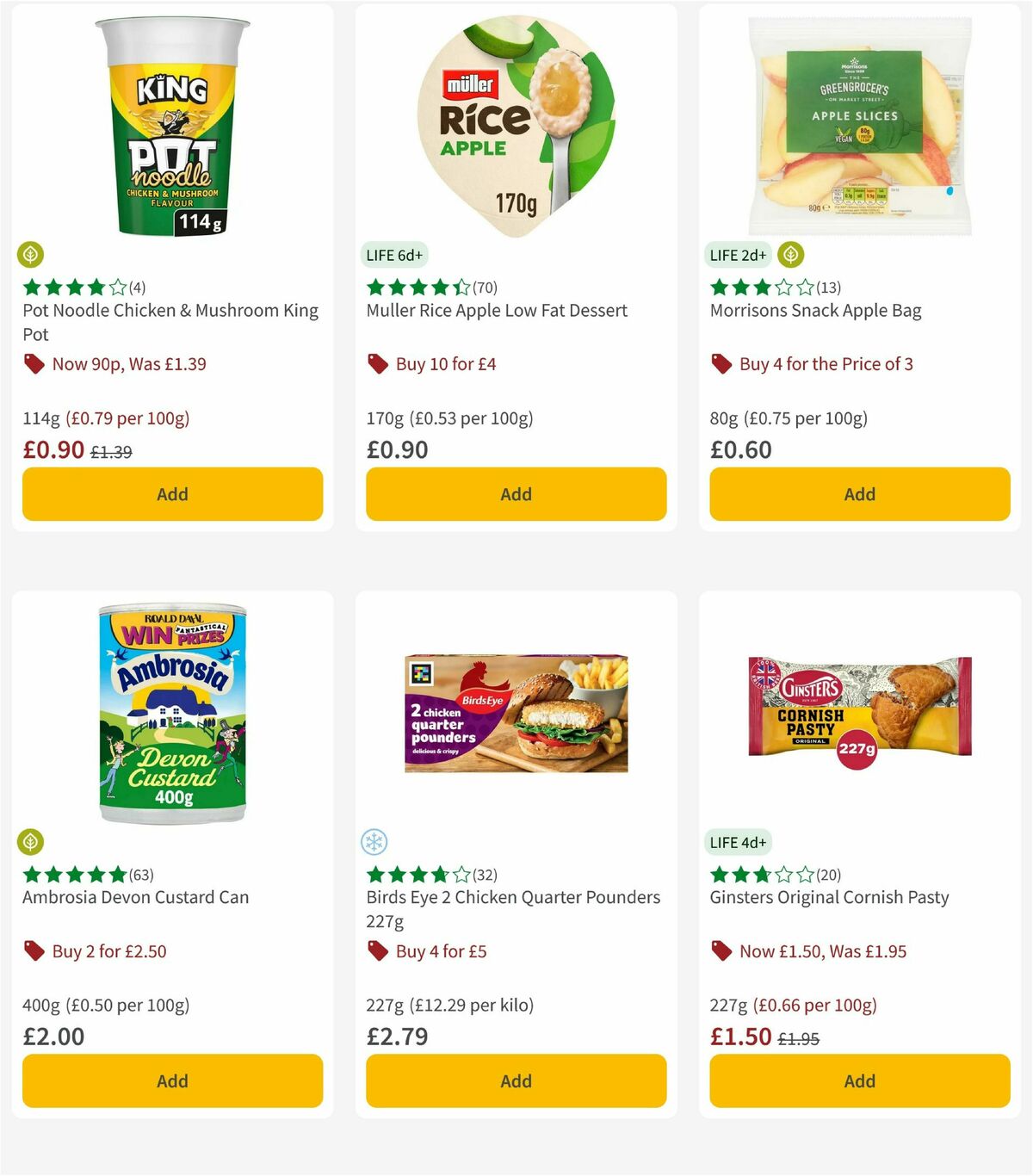Click the organic icon beside Morrisons Snack Apple Bag
Screen dimensions: 1033x1176
pos(793,255)
